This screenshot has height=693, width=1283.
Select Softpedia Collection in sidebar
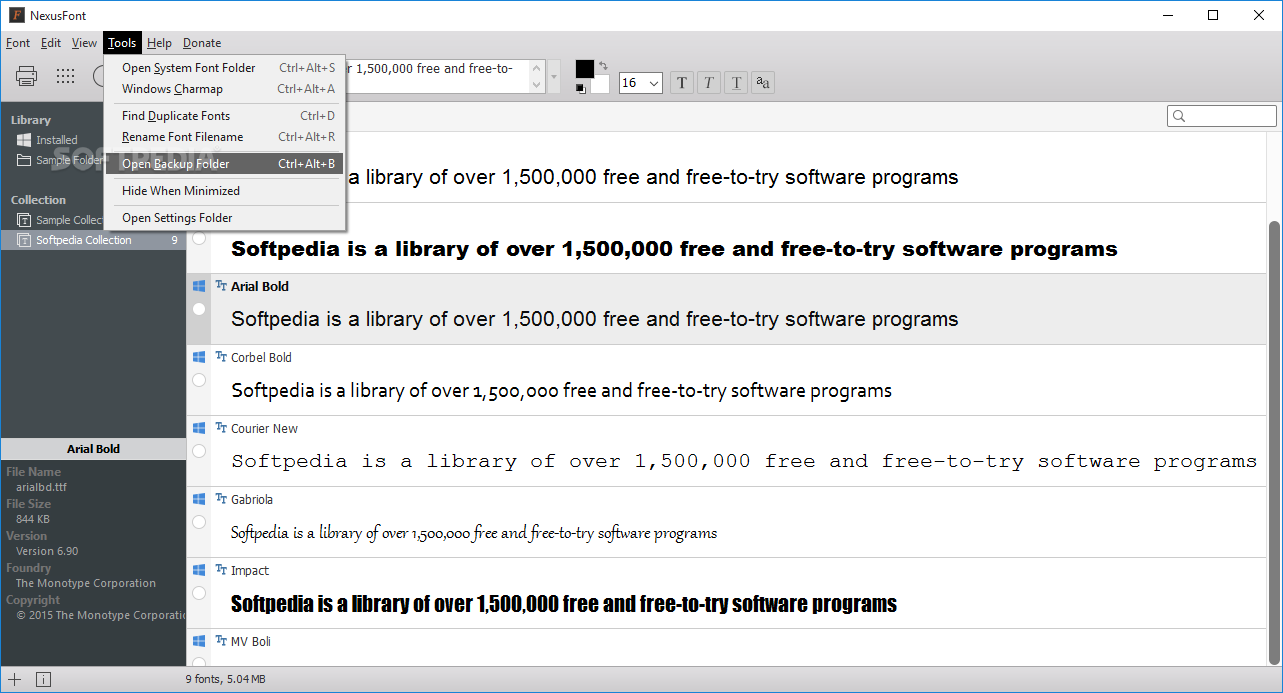(x=93, y=240)
